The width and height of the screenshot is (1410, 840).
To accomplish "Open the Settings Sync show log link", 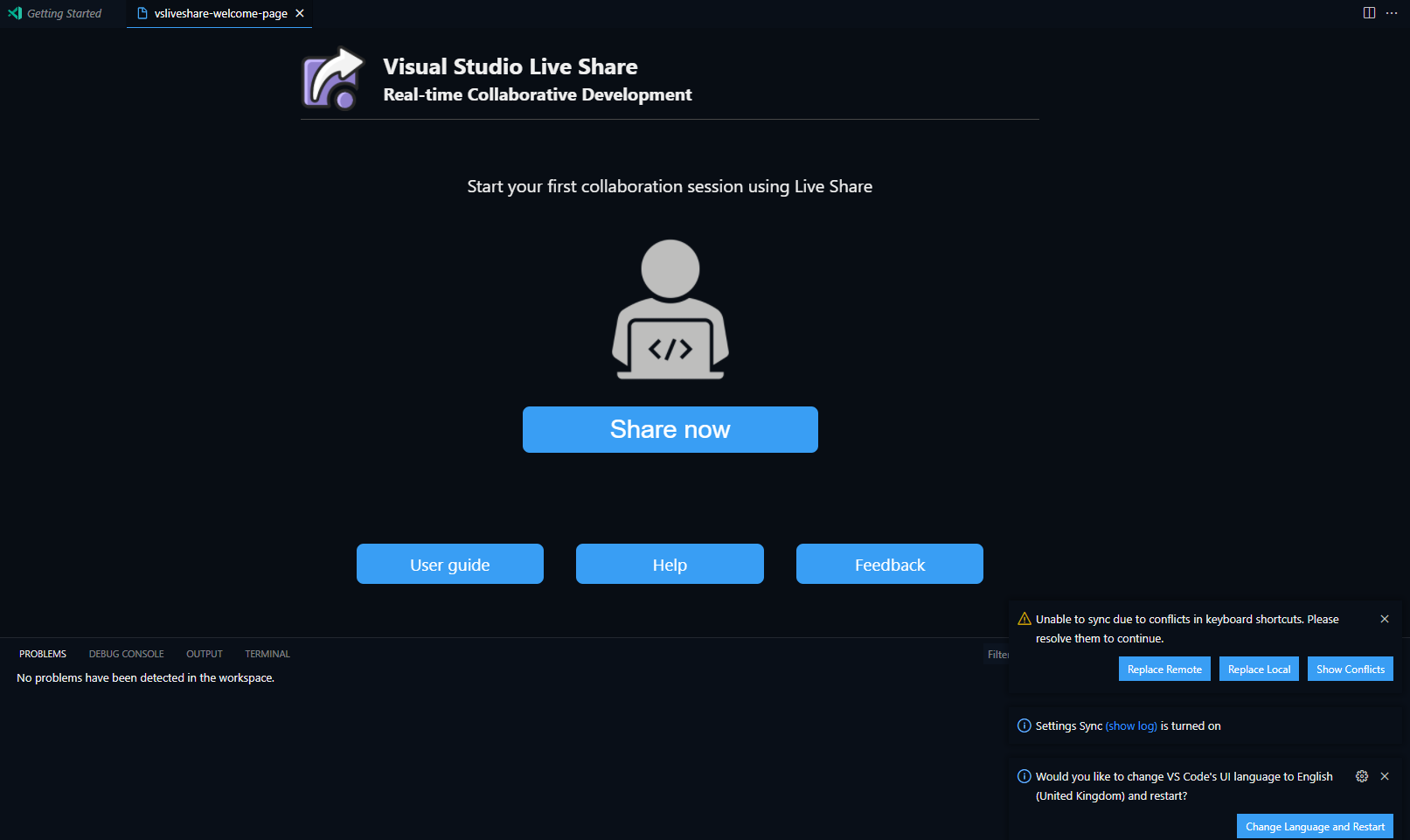I will click(1130, 725).
